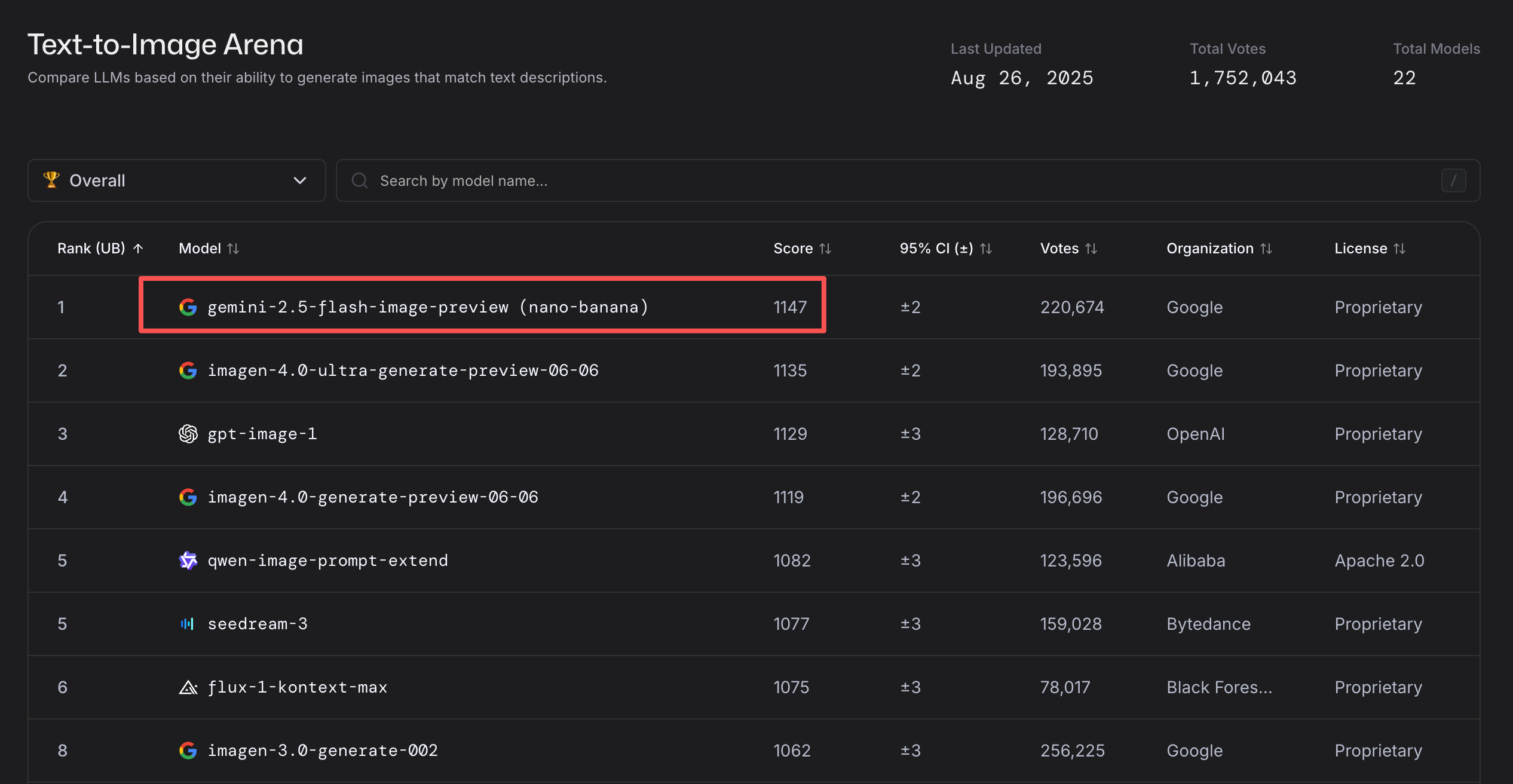This screenshot has height=784, width=1513.
Task: Click the Alibaba organization cell
Action: [1196, 561]
